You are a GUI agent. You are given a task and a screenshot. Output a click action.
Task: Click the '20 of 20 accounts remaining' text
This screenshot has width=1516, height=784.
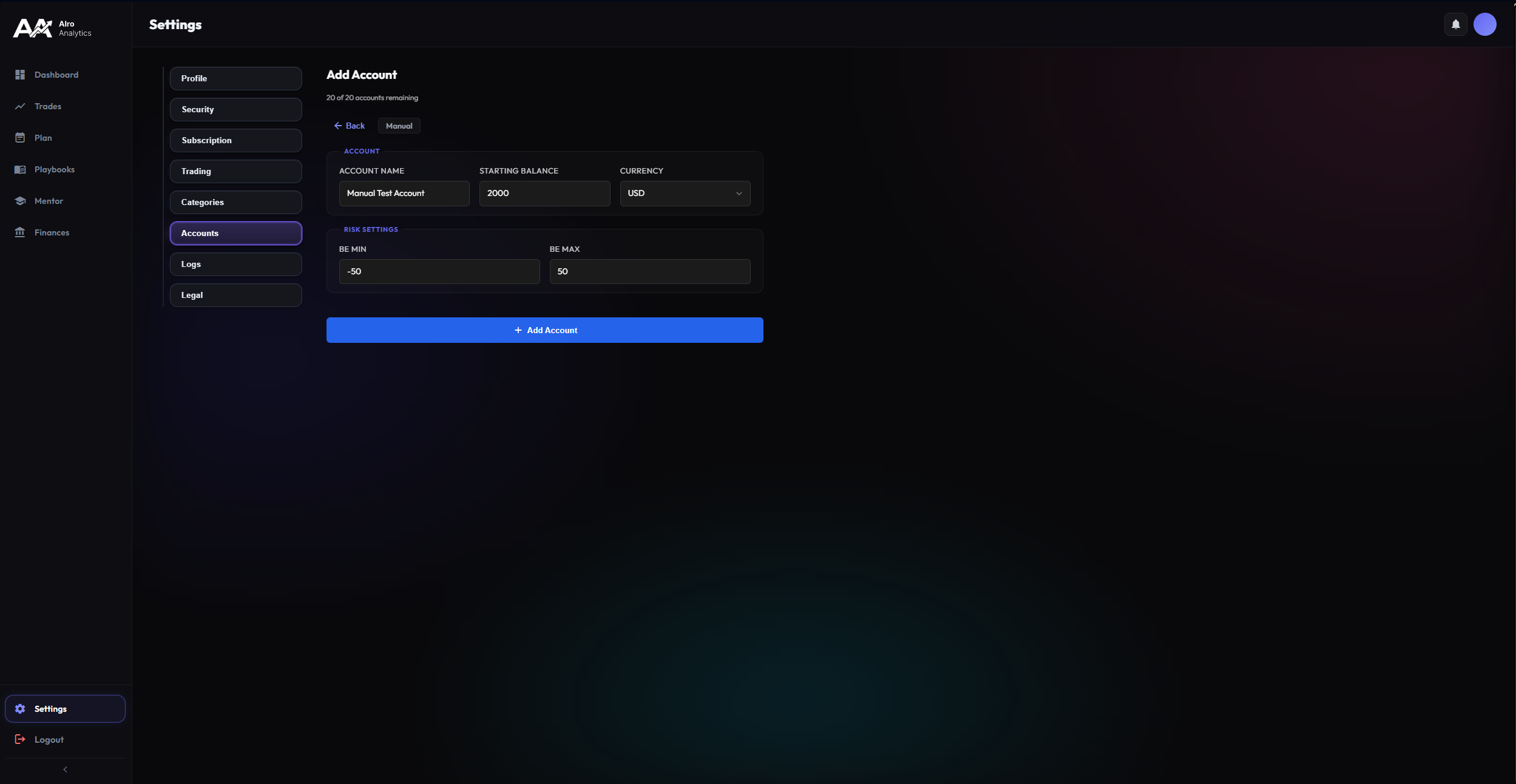coord(372,98)
